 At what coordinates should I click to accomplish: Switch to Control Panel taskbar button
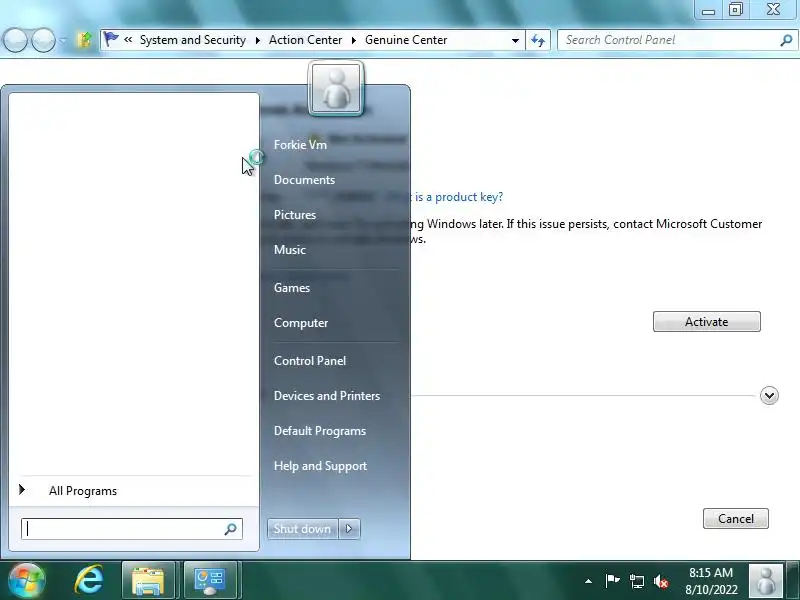coord(210,581)
